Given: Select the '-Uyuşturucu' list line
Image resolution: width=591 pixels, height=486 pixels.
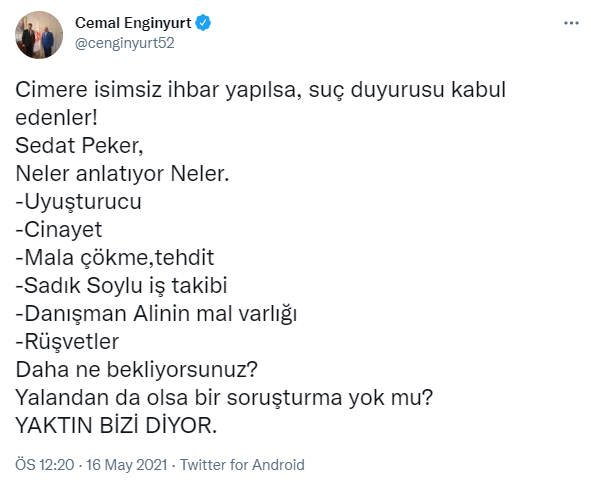Looking at the screenshot, I should click(78, 202).
